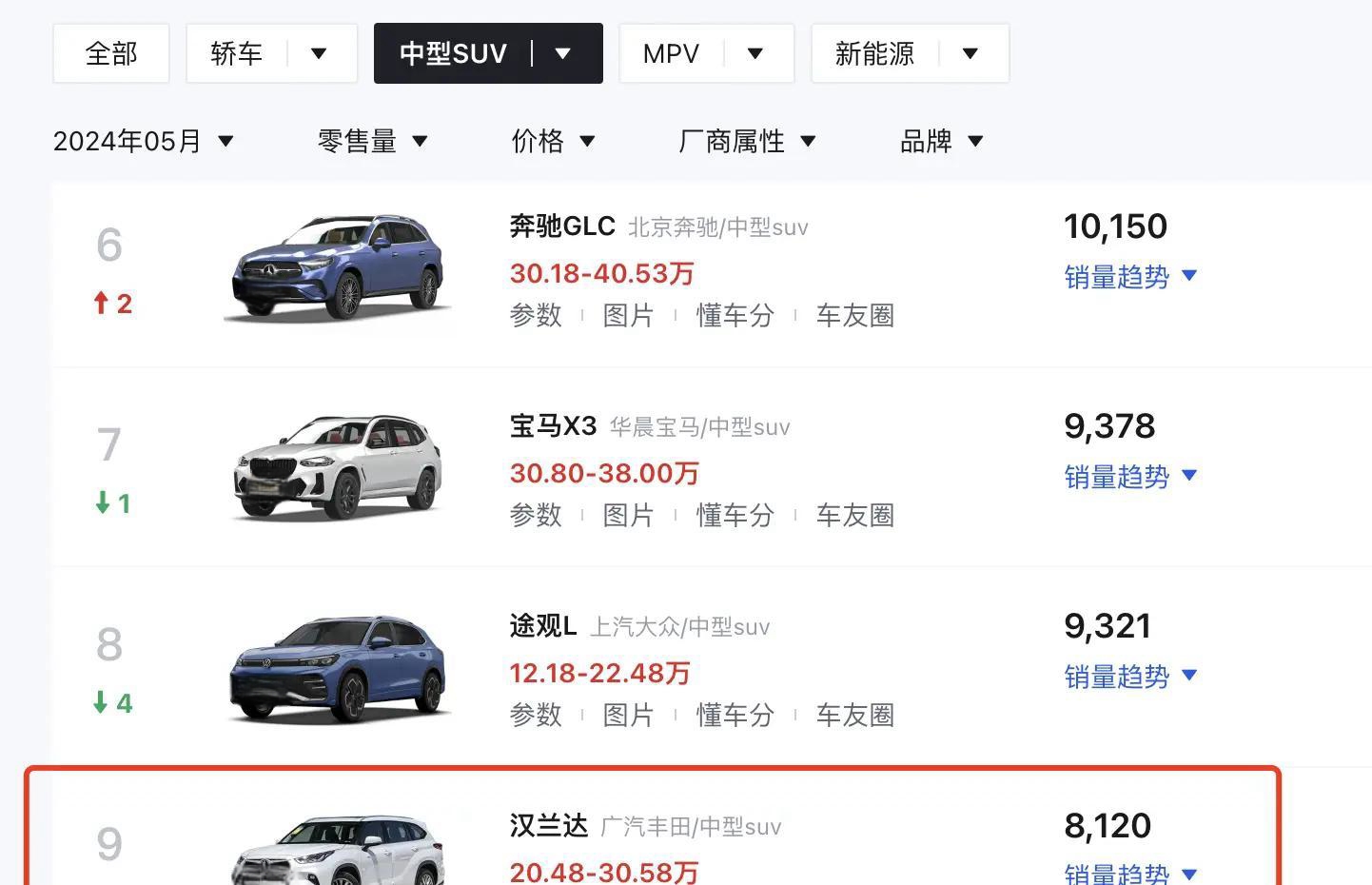The width and height of the screenshot is (1372, 885).
Task: Open 参数 link for 奔驰GLC
Action: tap(536, 316)
